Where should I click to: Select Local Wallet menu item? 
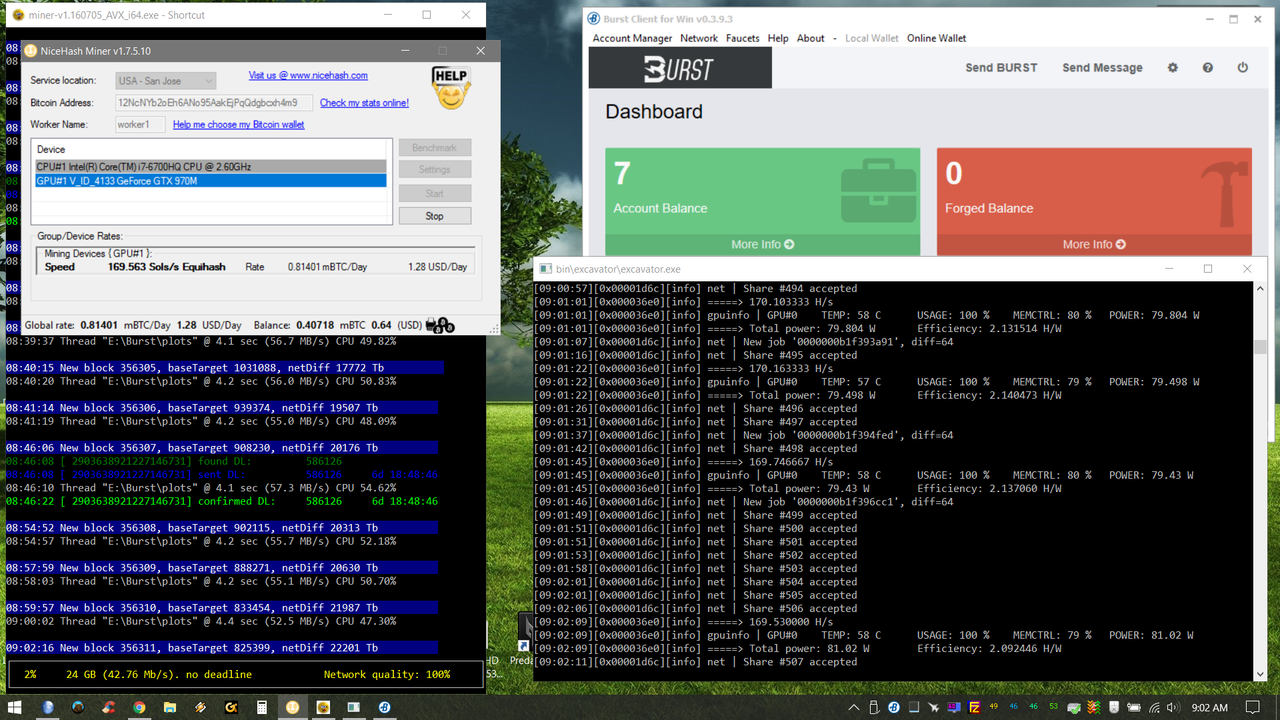click(872, 38)
